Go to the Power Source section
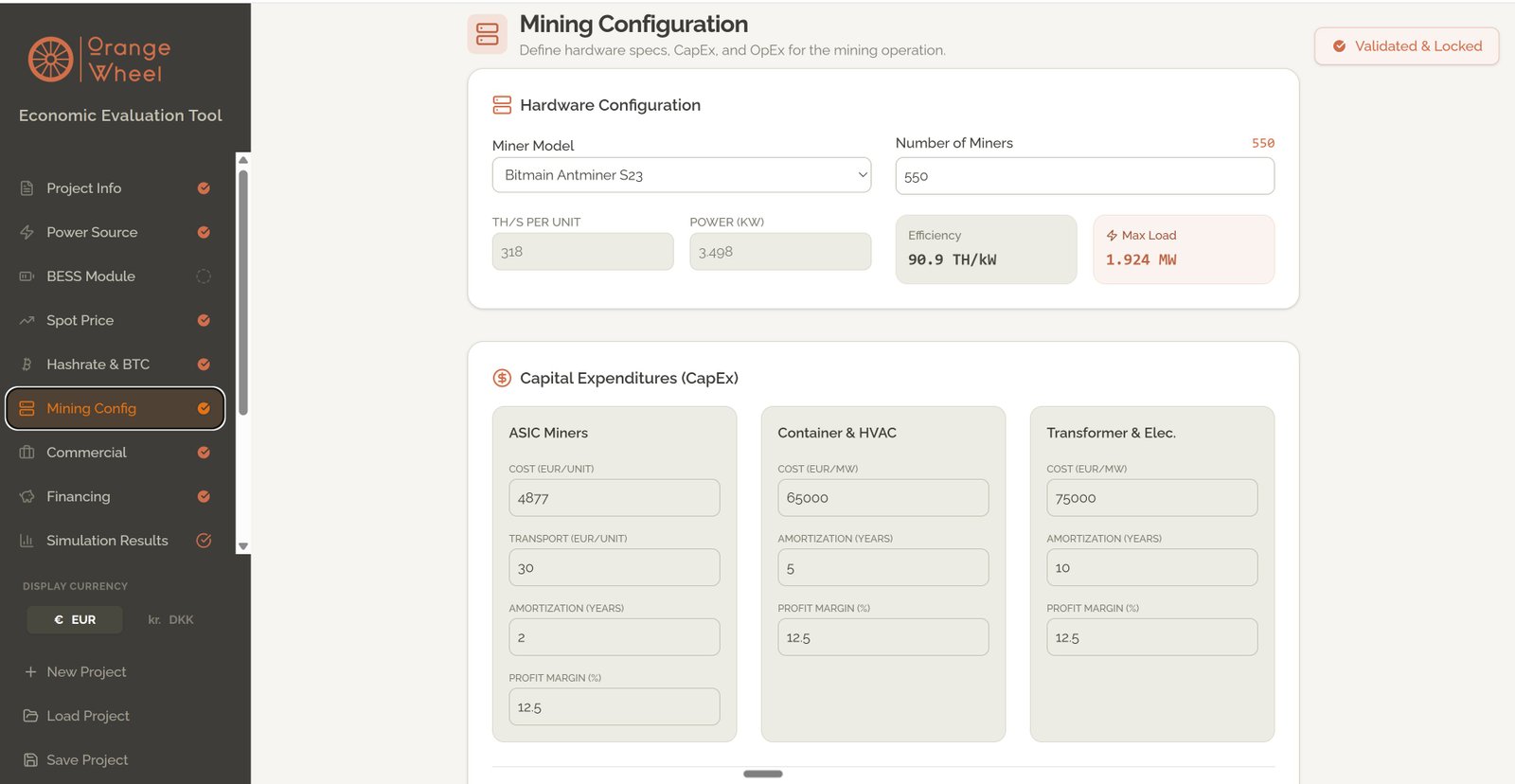Image resolution: width=1515 pixels, height=784 pixels. coord(116,232)
